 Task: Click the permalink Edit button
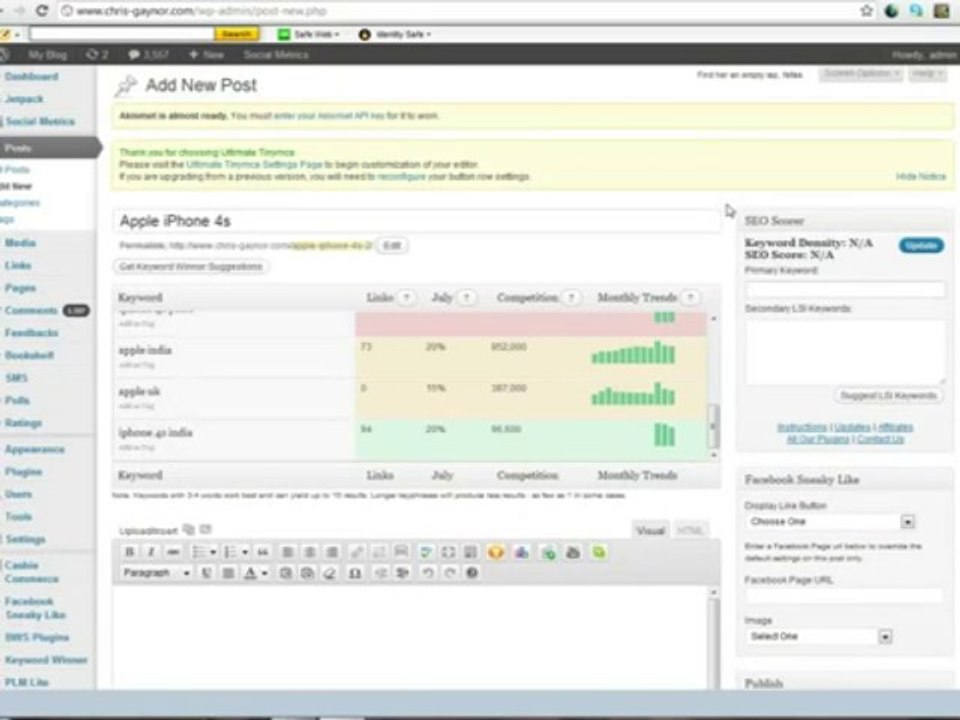(x=392, y=246)
